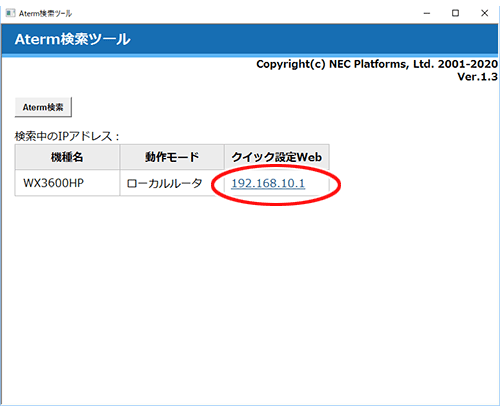
Task: Click the blue Aterm検索ツール header title
Action: (72, 39)
